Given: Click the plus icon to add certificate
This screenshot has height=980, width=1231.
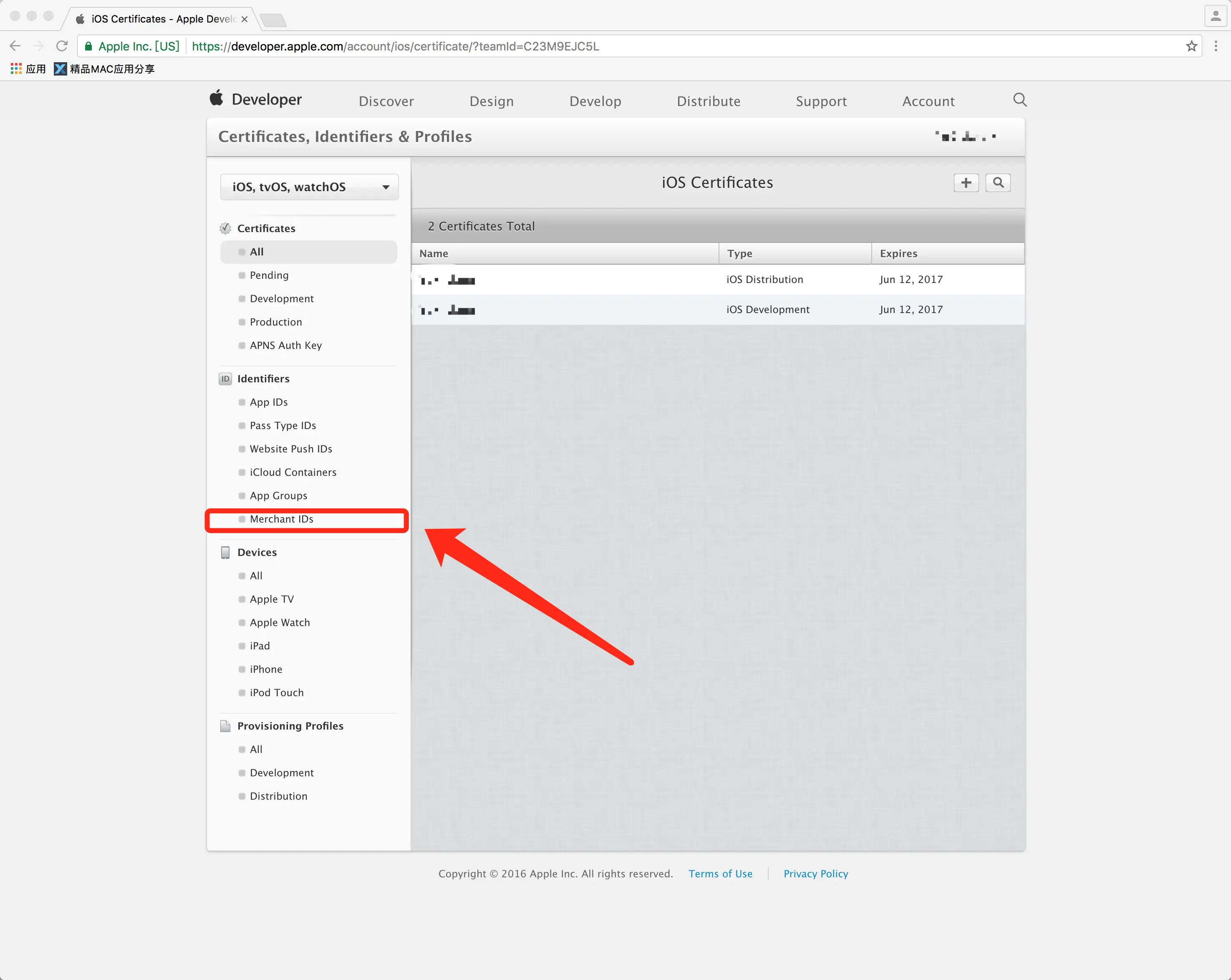Looking at the screenshot, I should tap(966, 183).
